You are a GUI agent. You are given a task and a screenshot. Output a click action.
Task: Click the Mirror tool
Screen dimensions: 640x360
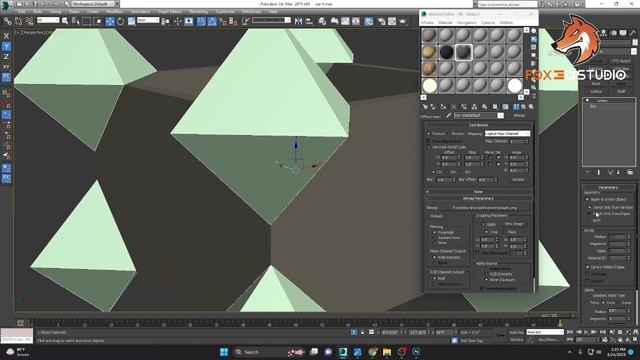(298, 21)
